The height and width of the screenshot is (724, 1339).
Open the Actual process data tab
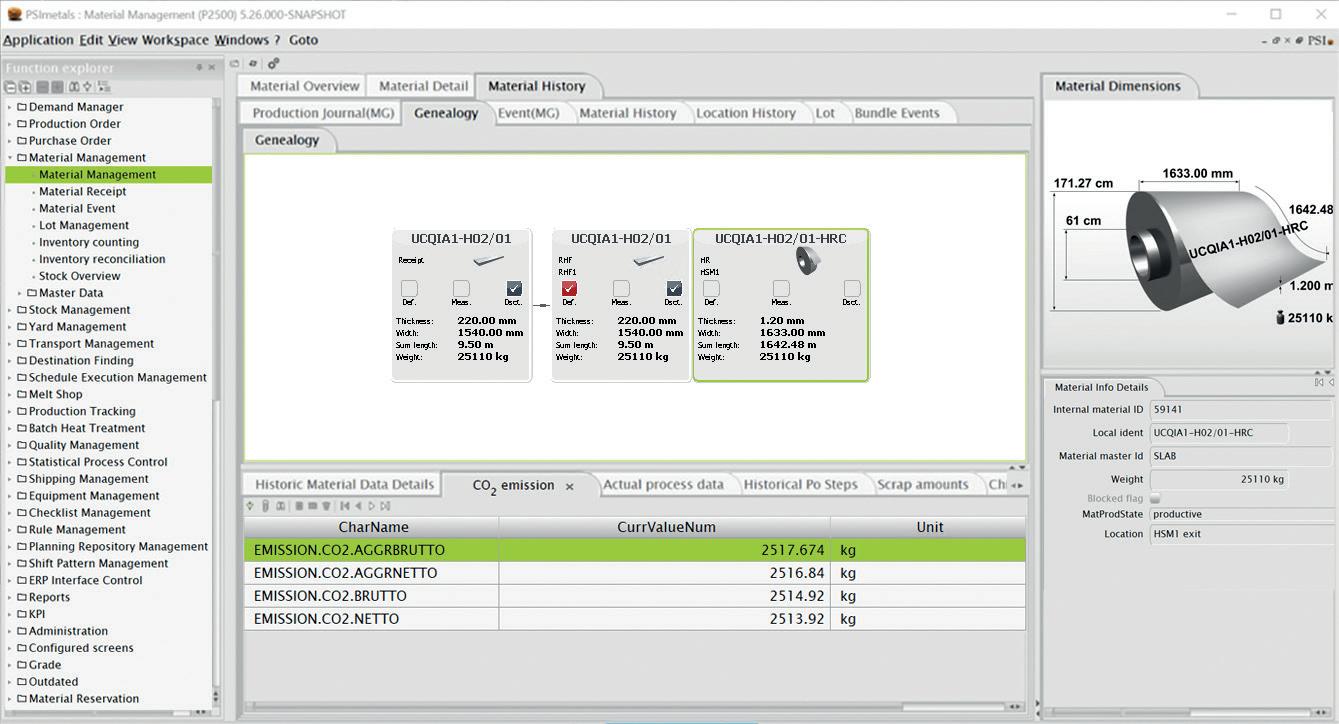tap(663, 485)
